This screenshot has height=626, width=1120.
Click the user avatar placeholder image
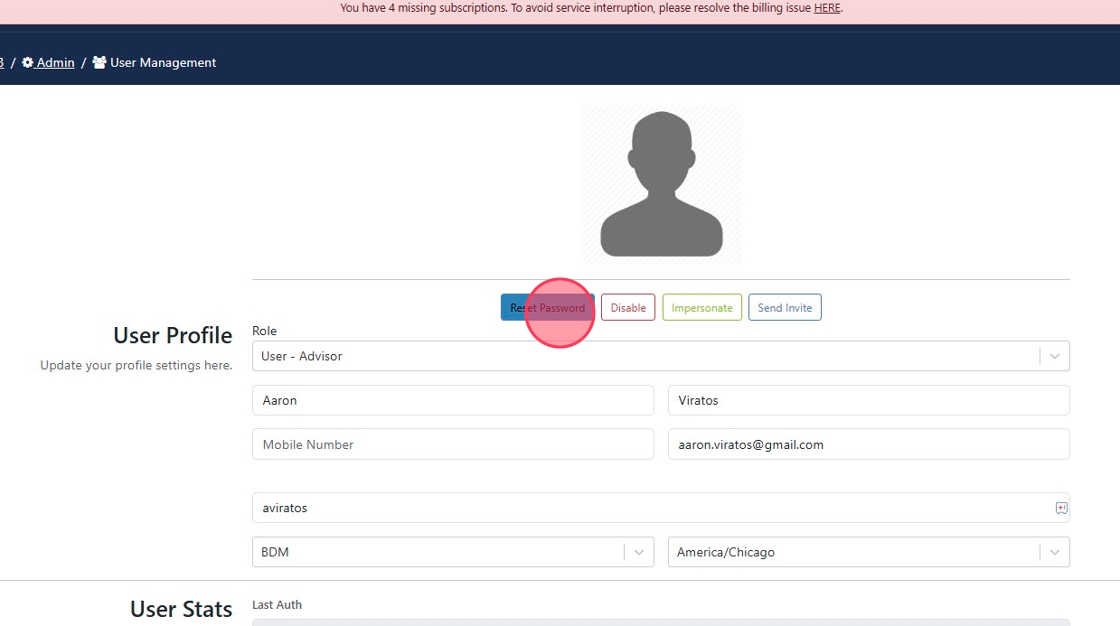point(661,184)
